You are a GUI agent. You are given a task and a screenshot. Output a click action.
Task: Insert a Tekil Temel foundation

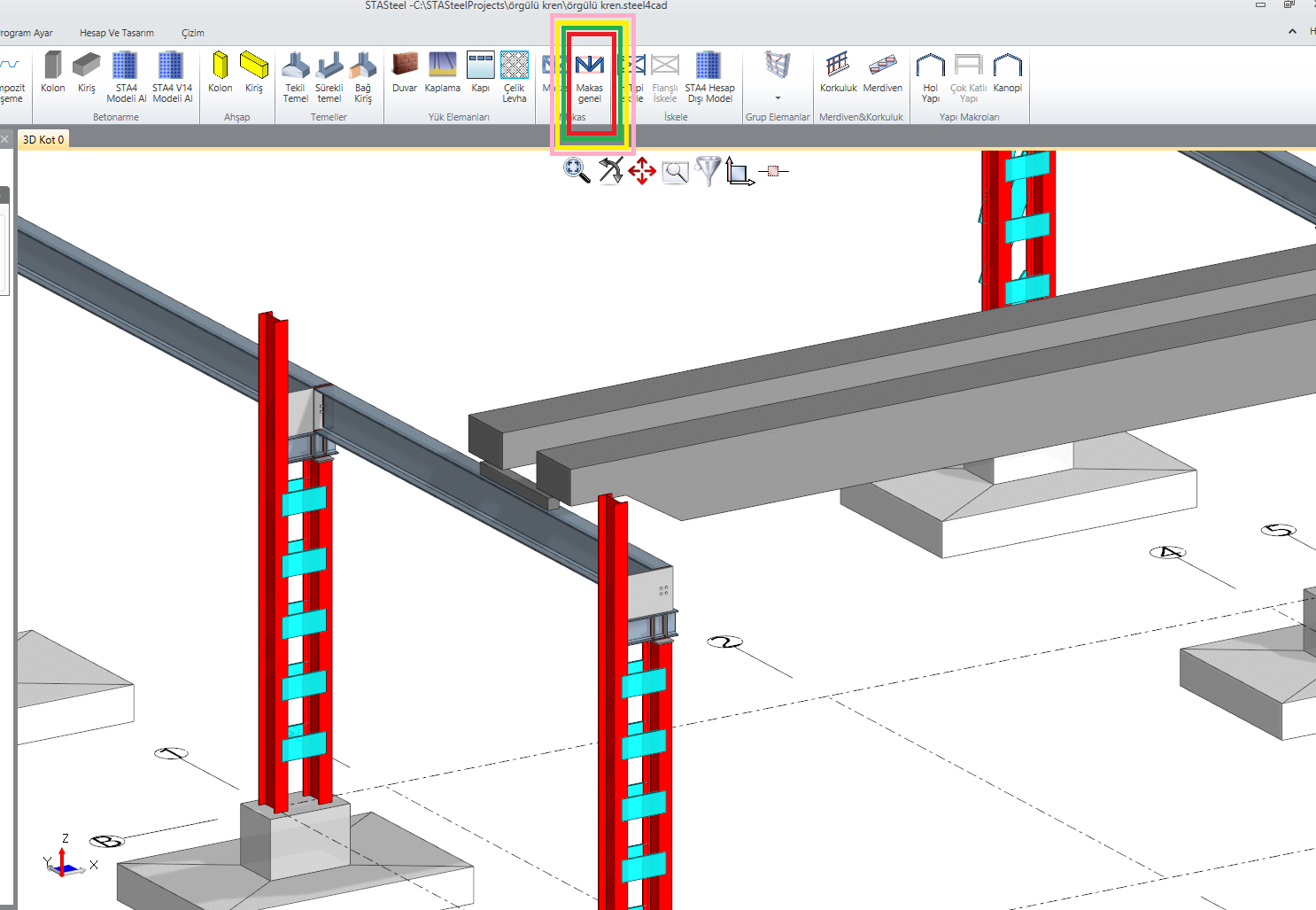[296, 76]
